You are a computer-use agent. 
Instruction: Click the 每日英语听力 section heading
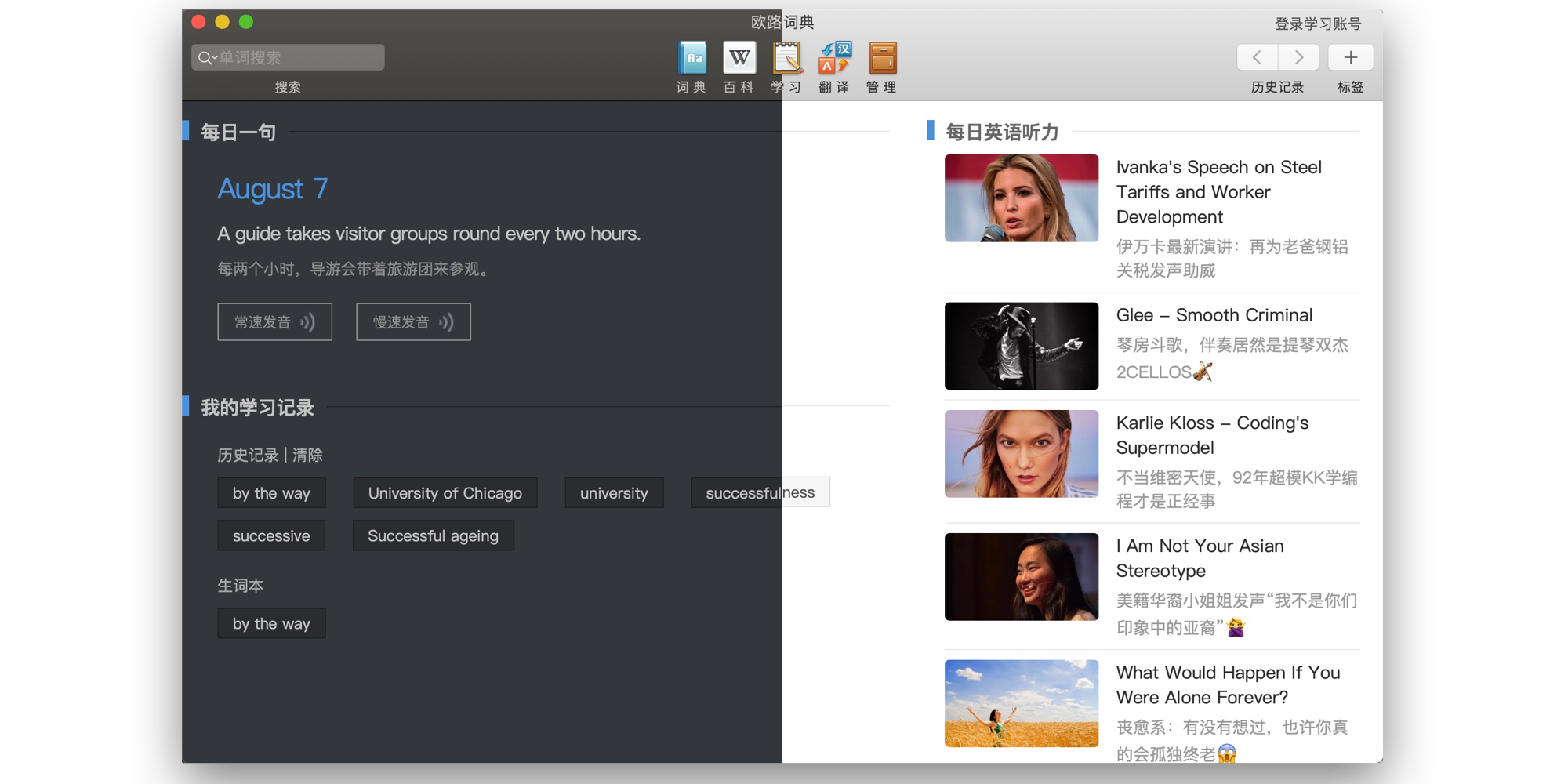click(x=1002, y=132)
